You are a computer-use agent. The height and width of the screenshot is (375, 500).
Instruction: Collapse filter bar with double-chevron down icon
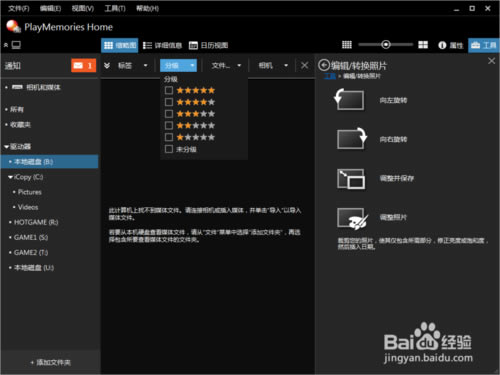point(107,65)
